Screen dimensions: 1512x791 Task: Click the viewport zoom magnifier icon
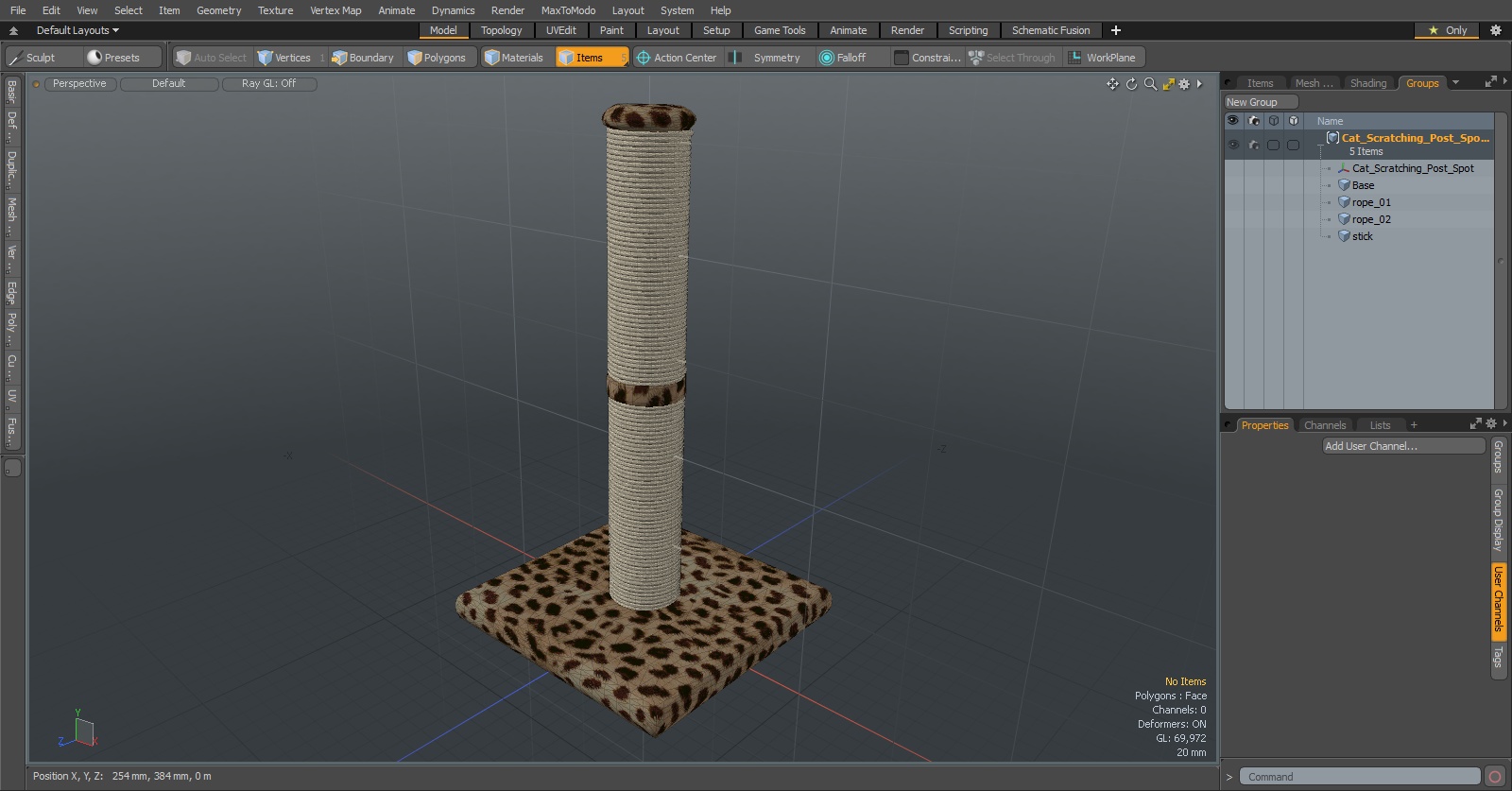[1150, 84]
